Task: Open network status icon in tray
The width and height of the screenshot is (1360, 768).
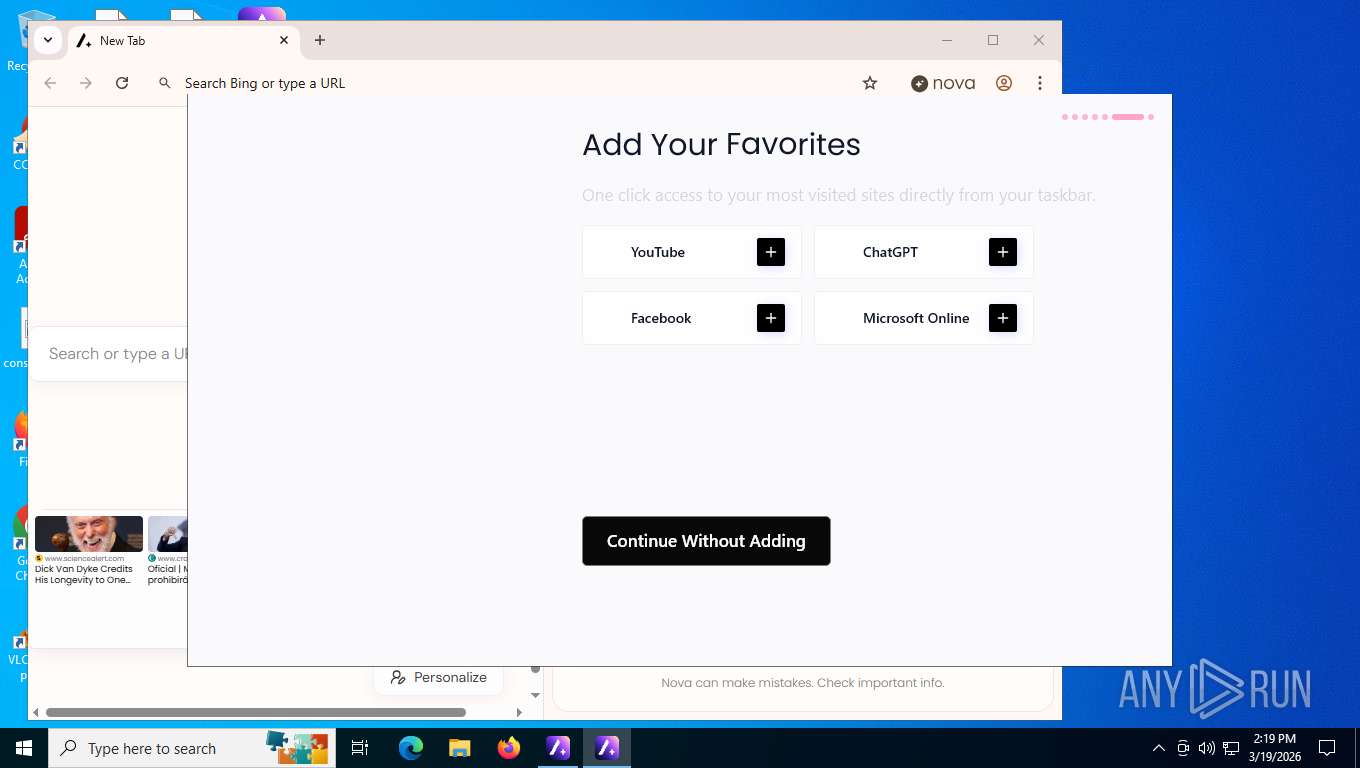Action: (x=1231, y=748)
